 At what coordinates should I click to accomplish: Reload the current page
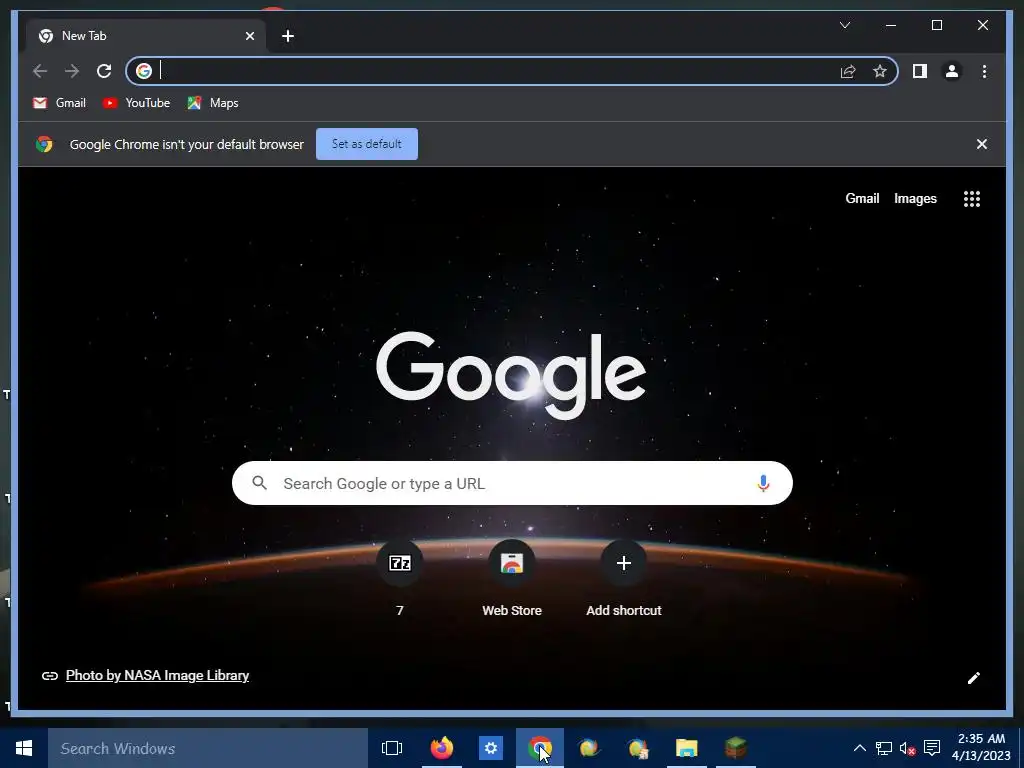pos(104,71)
